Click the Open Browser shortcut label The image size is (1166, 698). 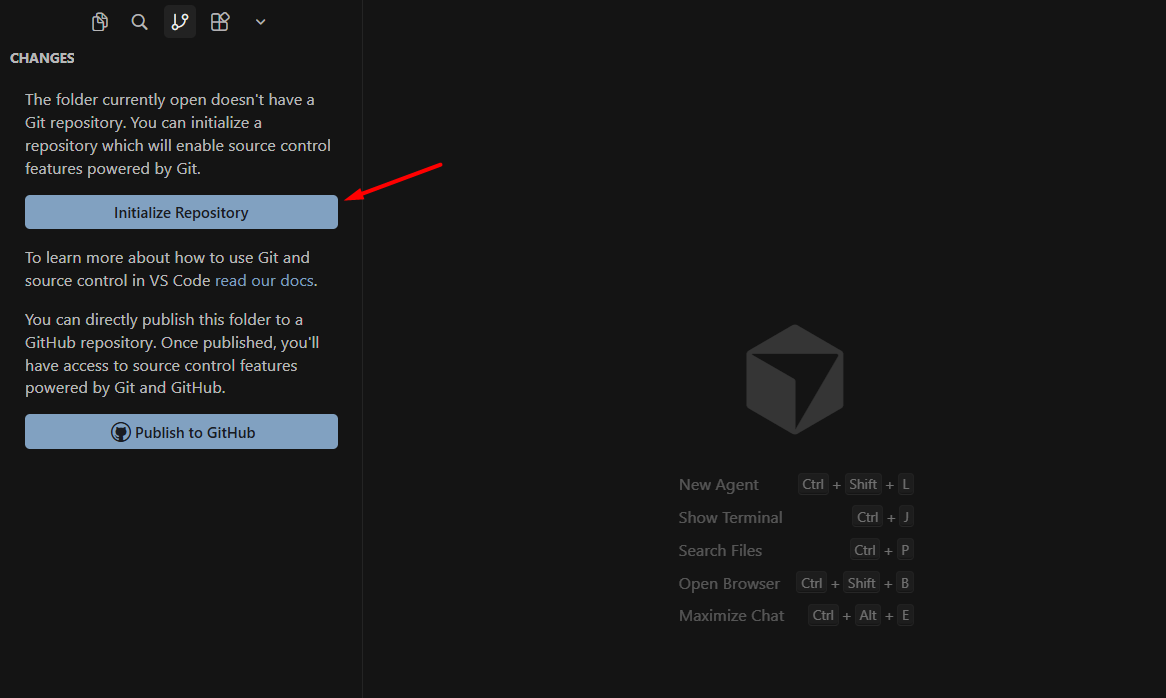729,584
